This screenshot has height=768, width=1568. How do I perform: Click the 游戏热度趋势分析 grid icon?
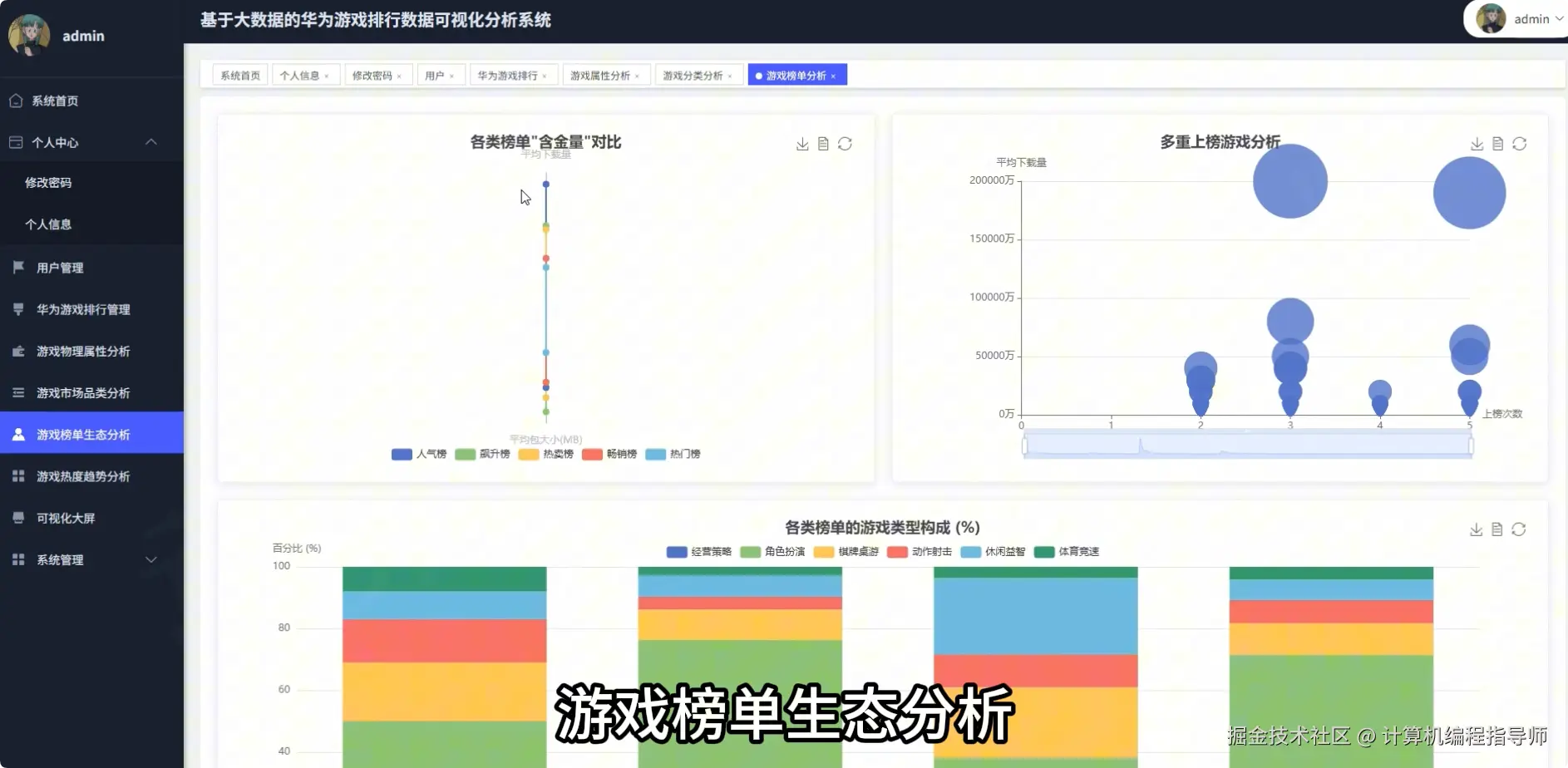tap(18, 475)
